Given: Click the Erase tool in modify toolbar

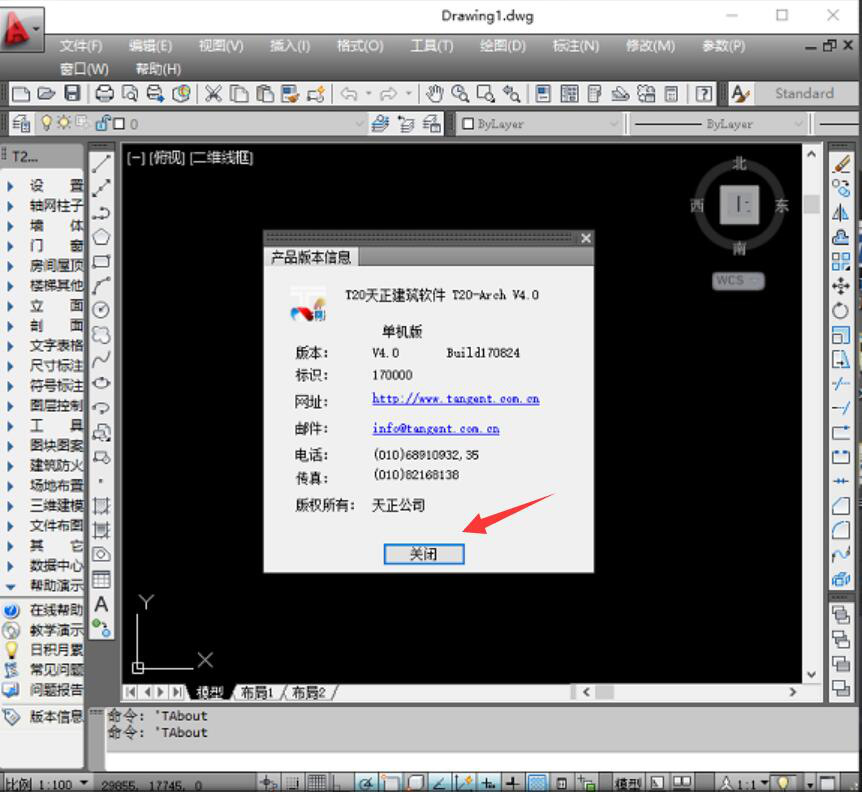Looking at the screenshot, I should (840, 163).
